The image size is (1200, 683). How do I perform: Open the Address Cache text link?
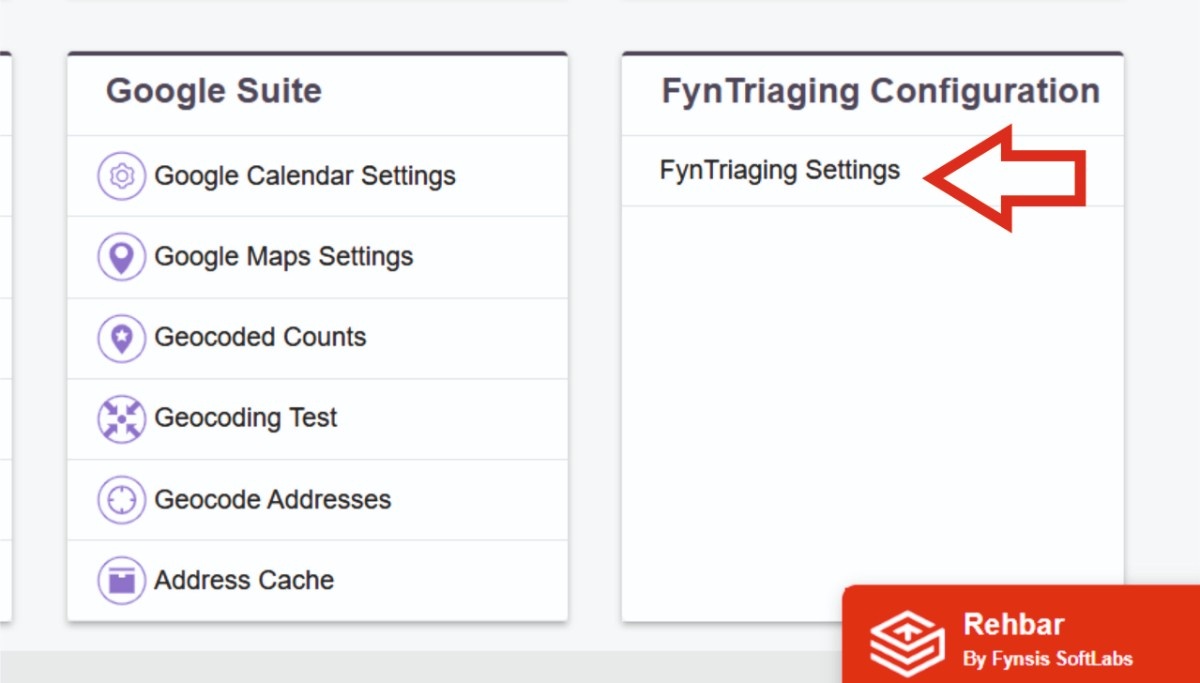[244, 580]
